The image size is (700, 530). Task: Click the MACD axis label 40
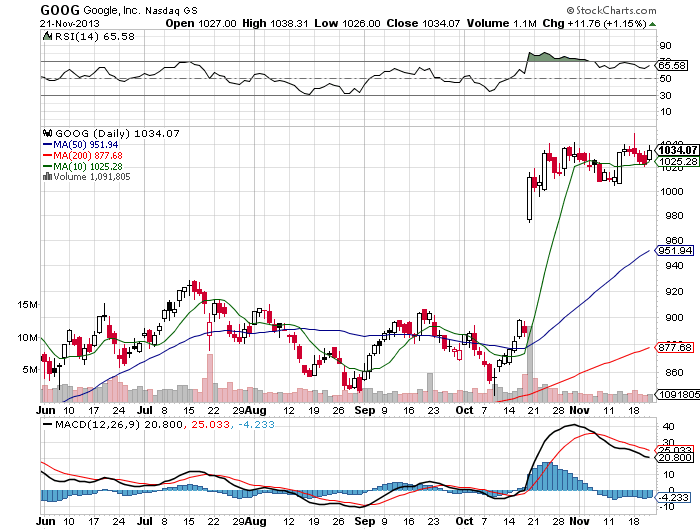[x=668, y=426]
